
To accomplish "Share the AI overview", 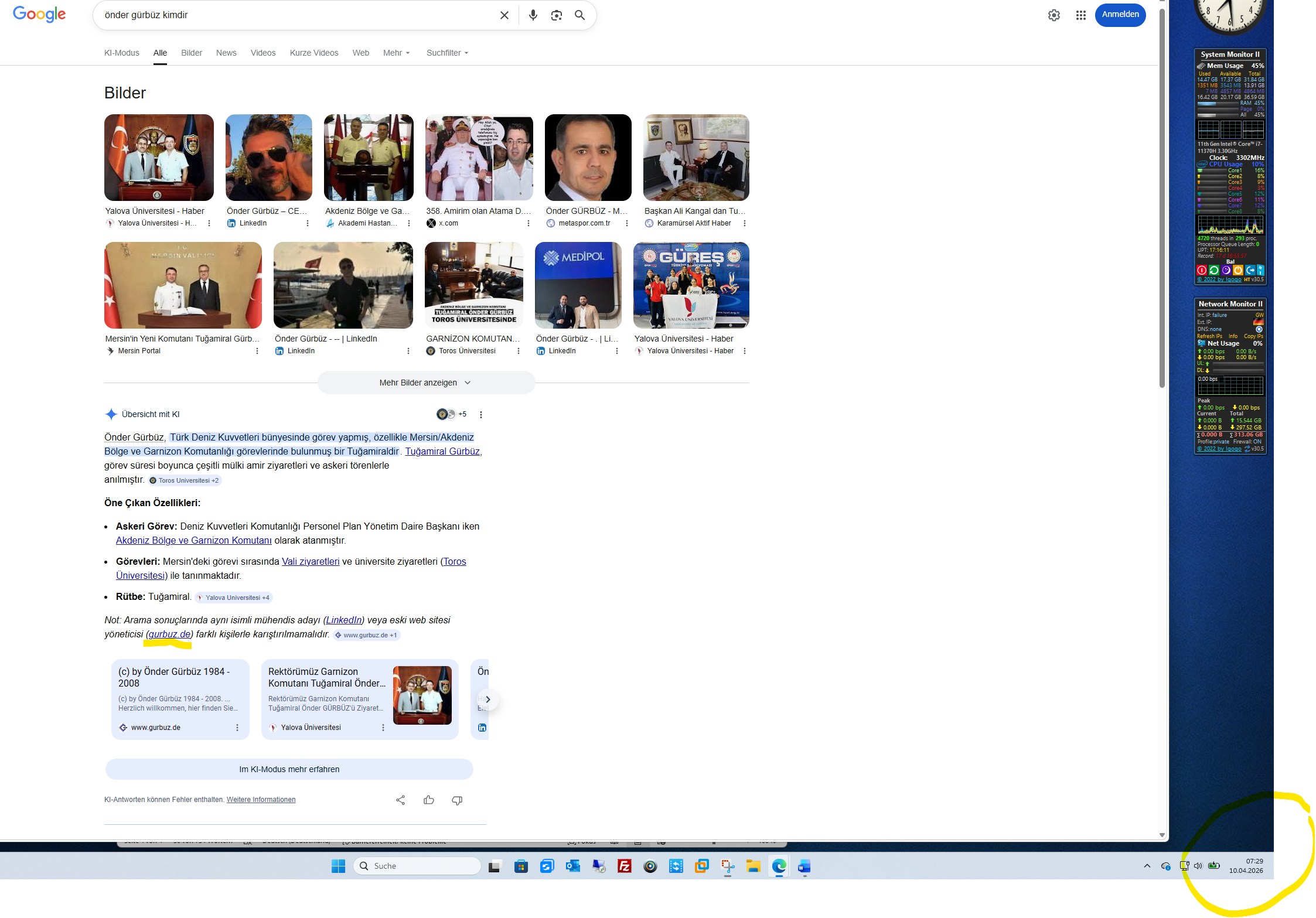I will [x=401, y=800].
